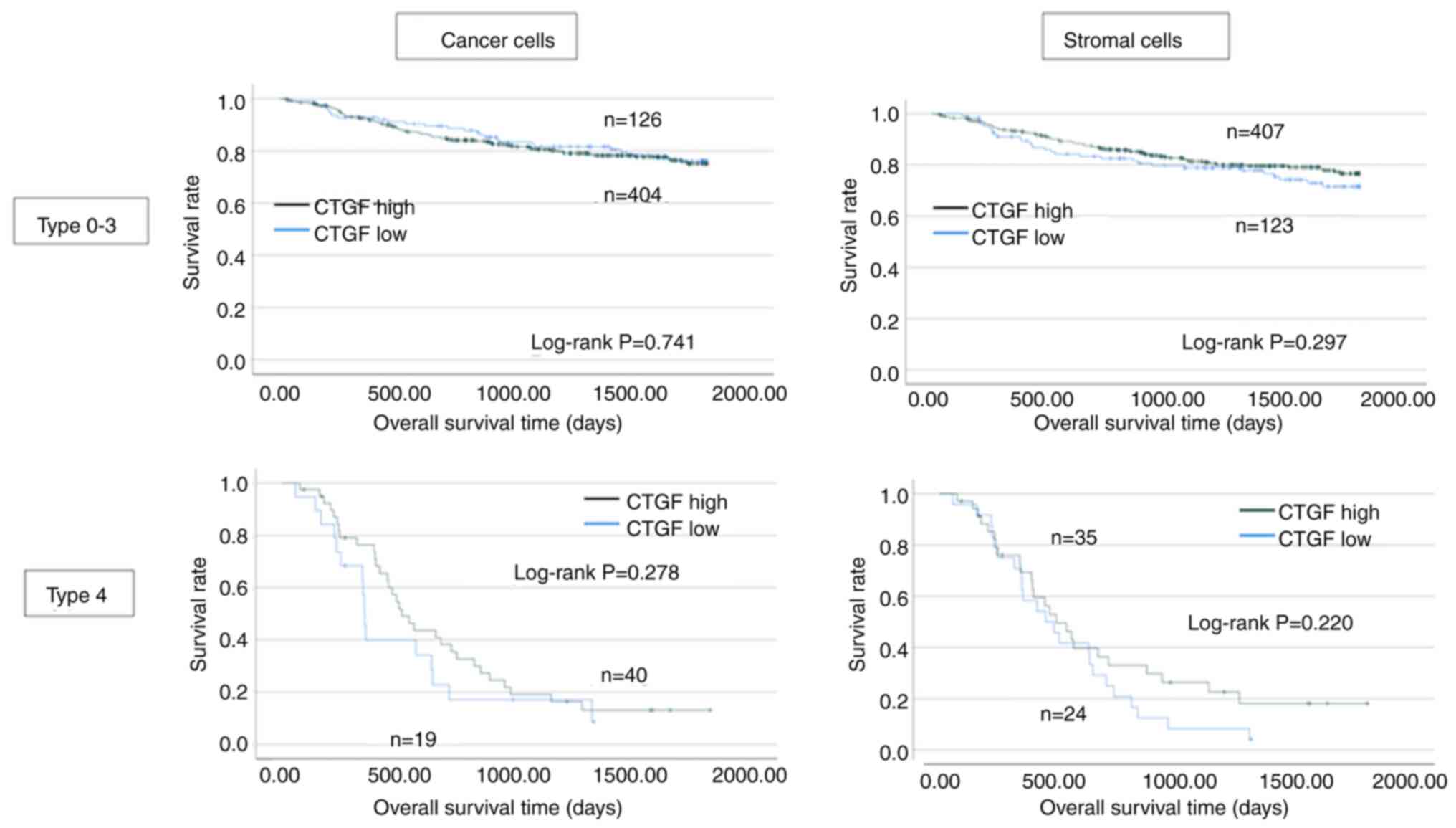Screen dimensions: 1456x828
Task: Click the Cancer cells header box
Action: click(487, 37)
